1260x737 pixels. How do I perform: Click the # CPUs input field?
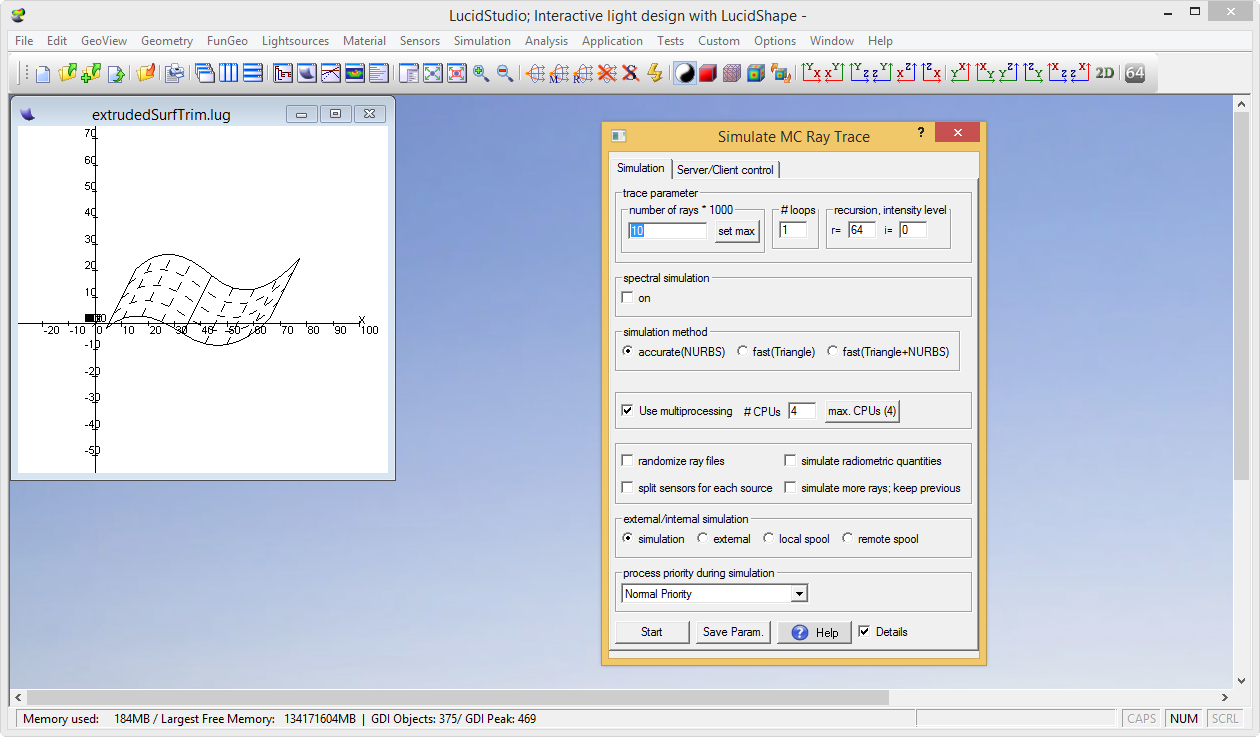point(801,411)
